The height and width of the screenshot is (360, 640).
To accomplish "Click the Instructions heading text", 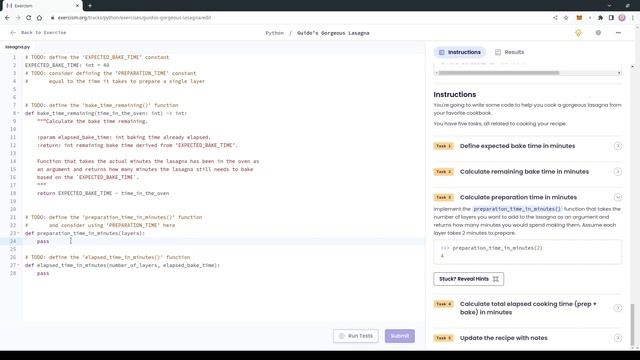I will [455, 94].
